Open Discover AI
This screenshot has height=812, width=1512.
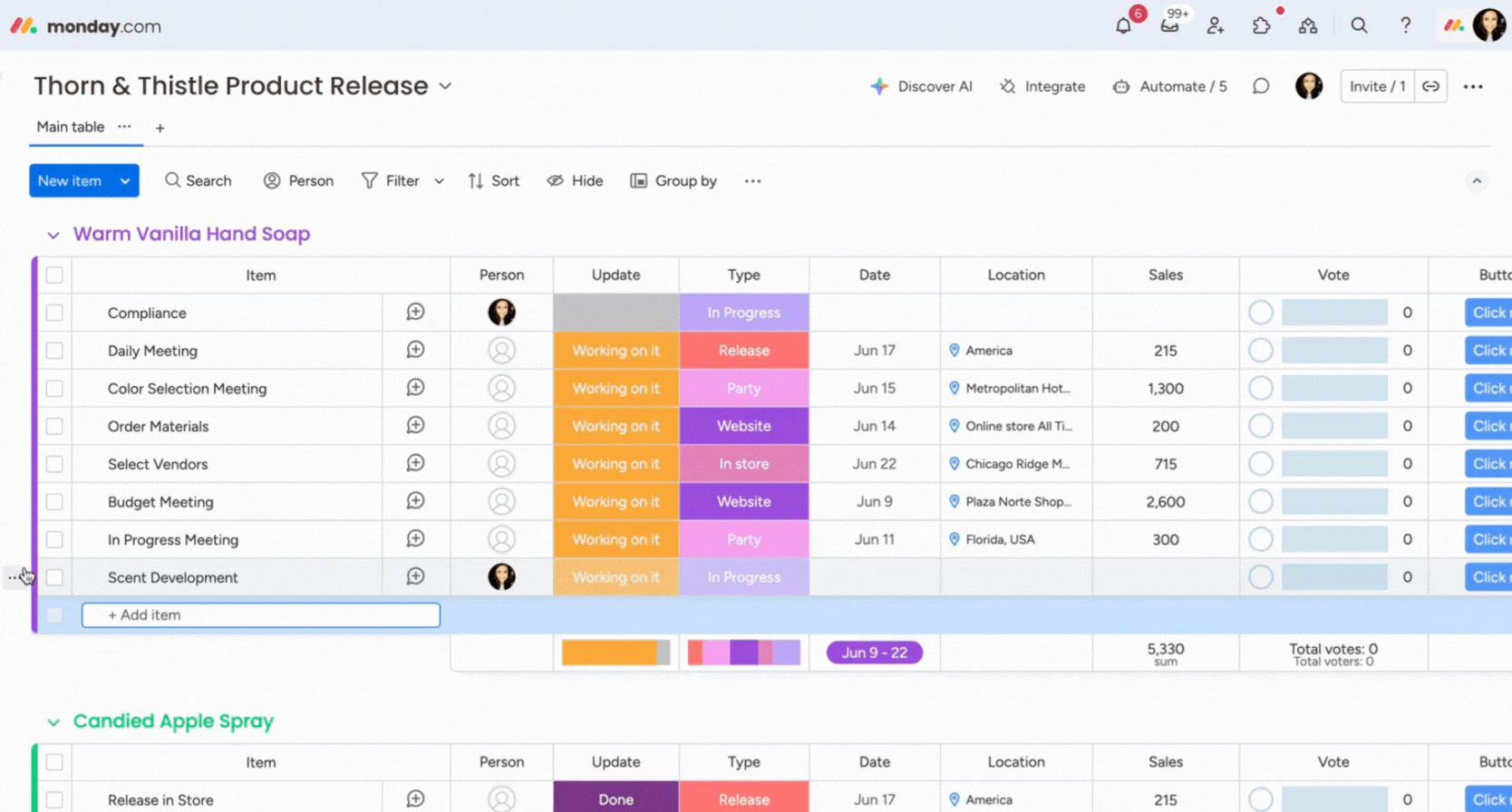pyautogui.click(x=921, y=86)
